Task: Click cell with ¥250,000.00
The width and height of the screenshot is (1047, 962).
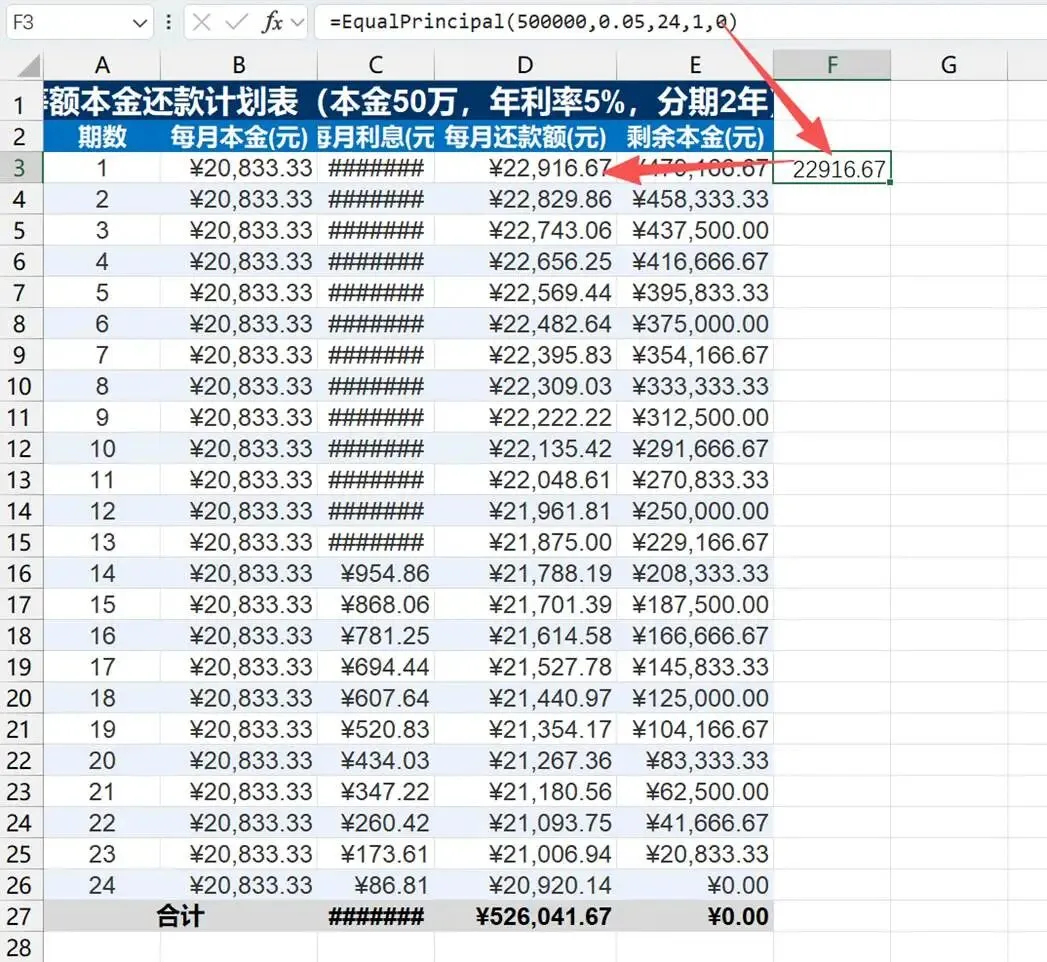Action: 694,511
